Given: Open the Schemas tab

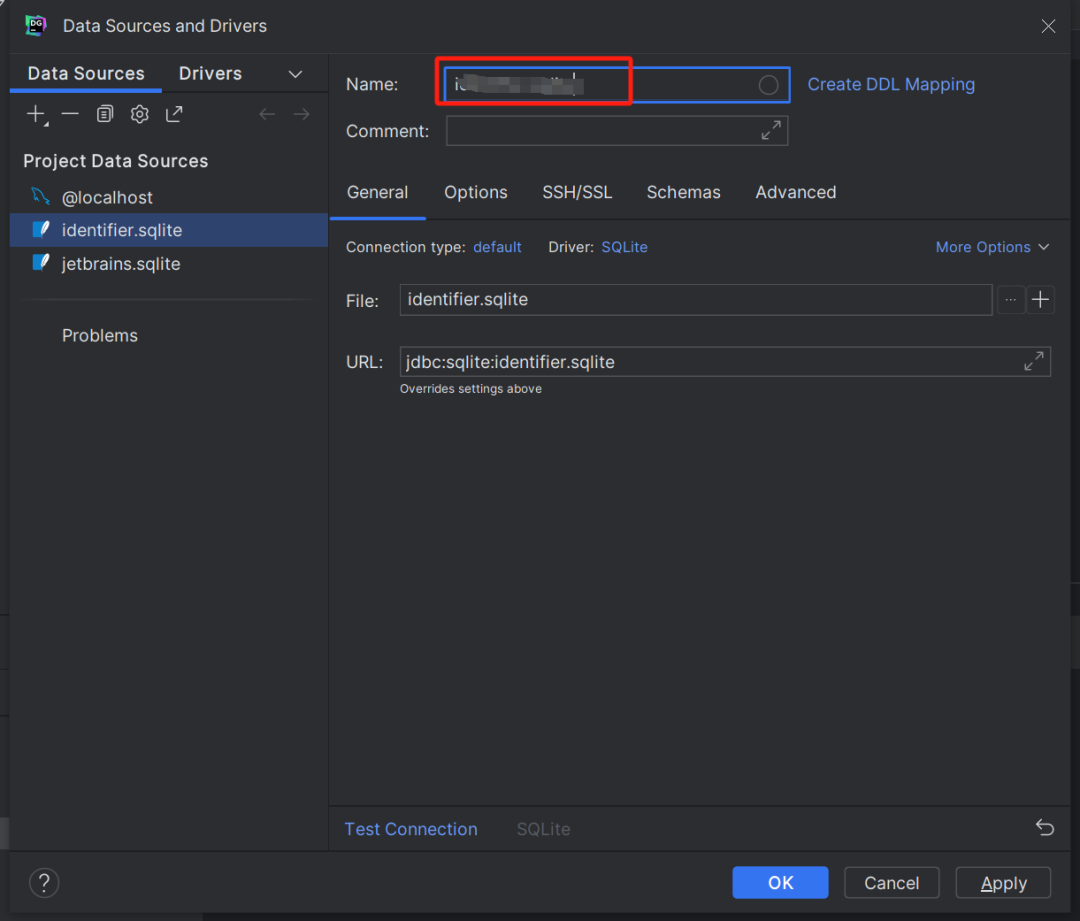Looking at the screenshot, I should pos(683,193).
